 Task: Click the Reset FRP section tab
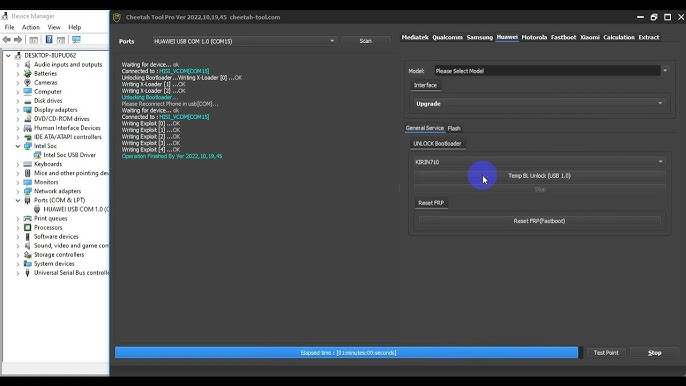click(x=431, y=203)
